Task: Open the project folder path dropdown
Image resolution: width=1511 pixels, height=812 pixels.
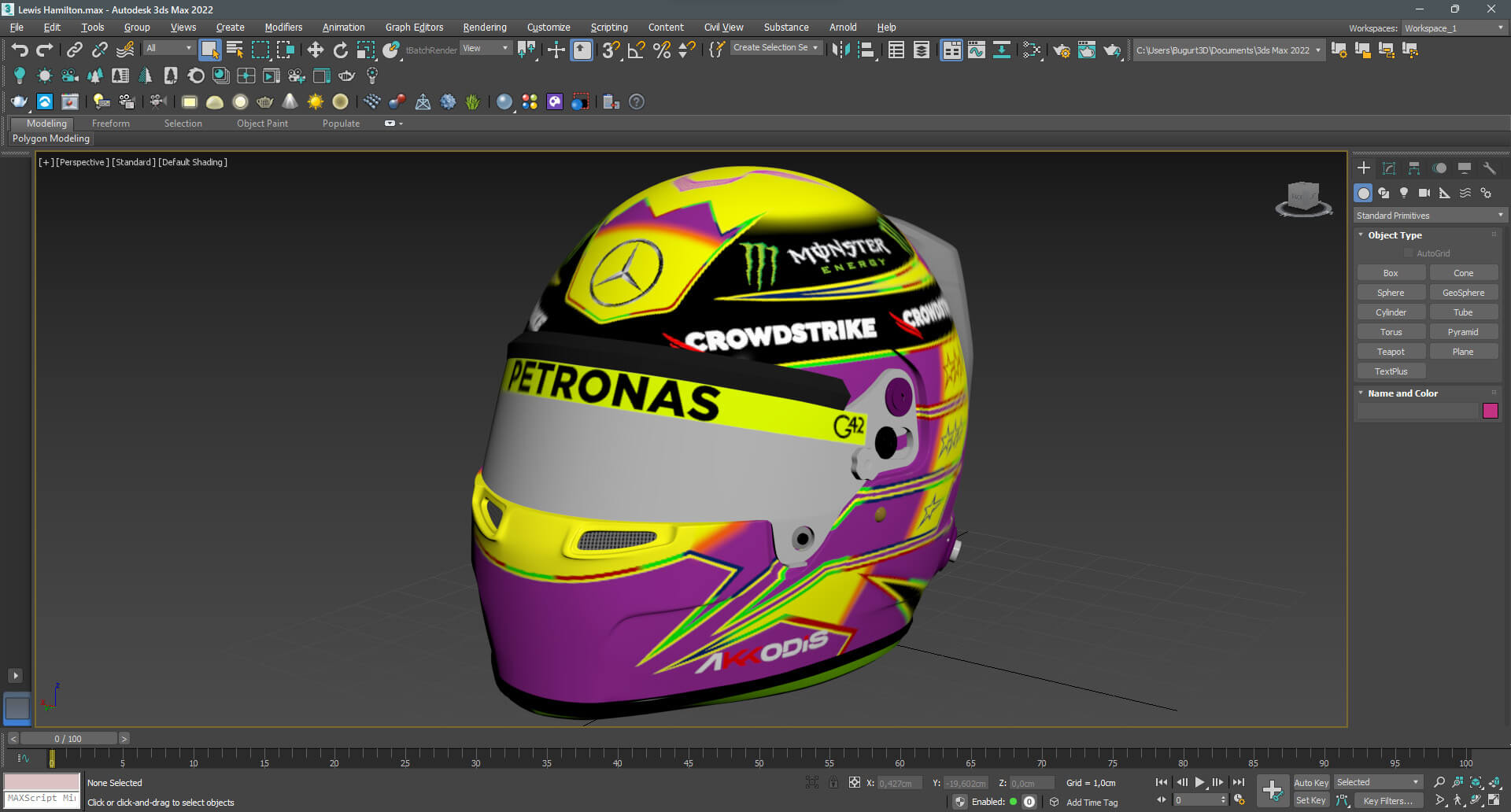Action: 1228,50
